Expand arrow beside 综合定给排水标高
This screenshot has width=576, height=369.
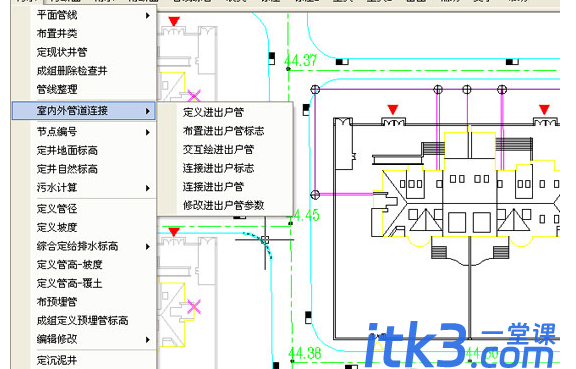[x=148, y=247]
